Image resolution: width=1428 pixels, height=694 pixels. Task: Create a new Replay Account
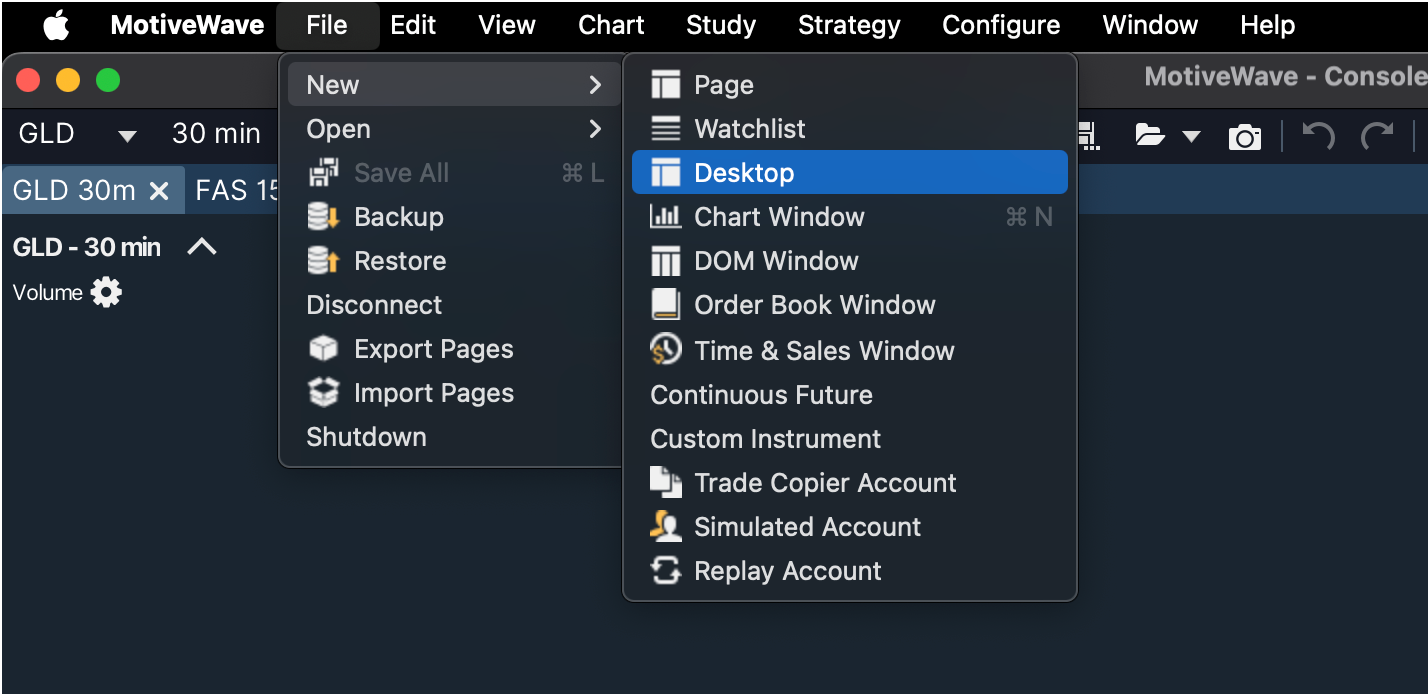click(x=787, y=571)
